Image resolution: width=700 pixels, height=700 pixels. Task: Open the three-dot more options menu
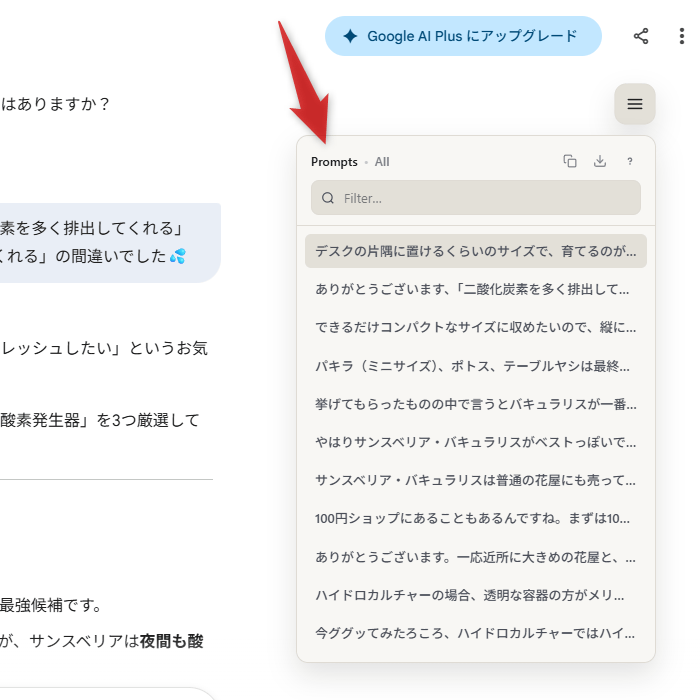pyautogui.click(x=682, y=36)
